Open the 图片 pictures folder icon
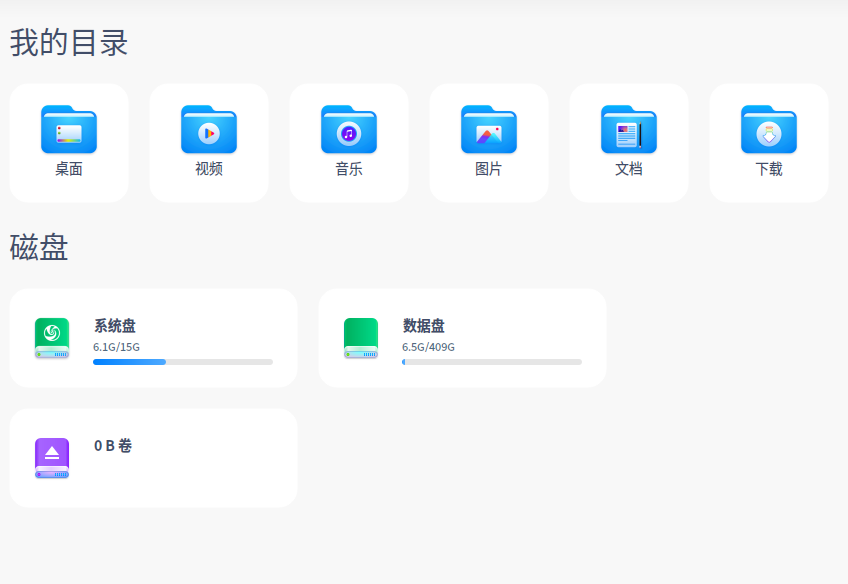848x584 pixels. 489,130
